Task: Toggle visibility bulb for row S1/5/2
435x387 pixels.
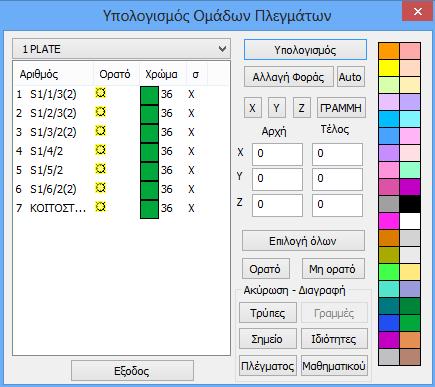Action: point(100,169)
